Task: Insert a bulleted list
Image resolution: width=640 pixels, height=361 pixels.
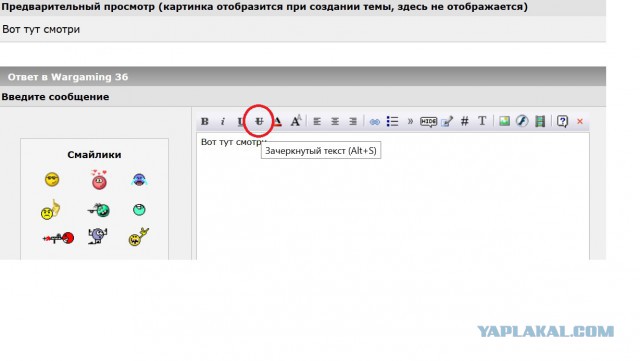Action: pyautogui.click(x=392, y=121)
